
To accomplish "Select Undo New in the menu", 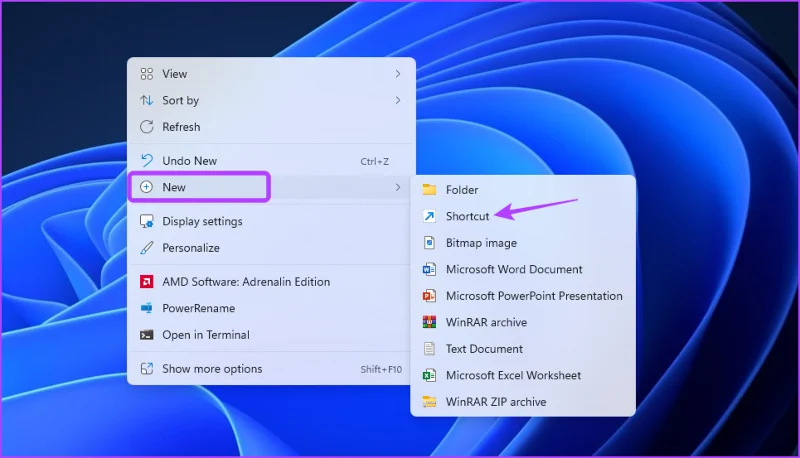I will click(x=271, y=161).
